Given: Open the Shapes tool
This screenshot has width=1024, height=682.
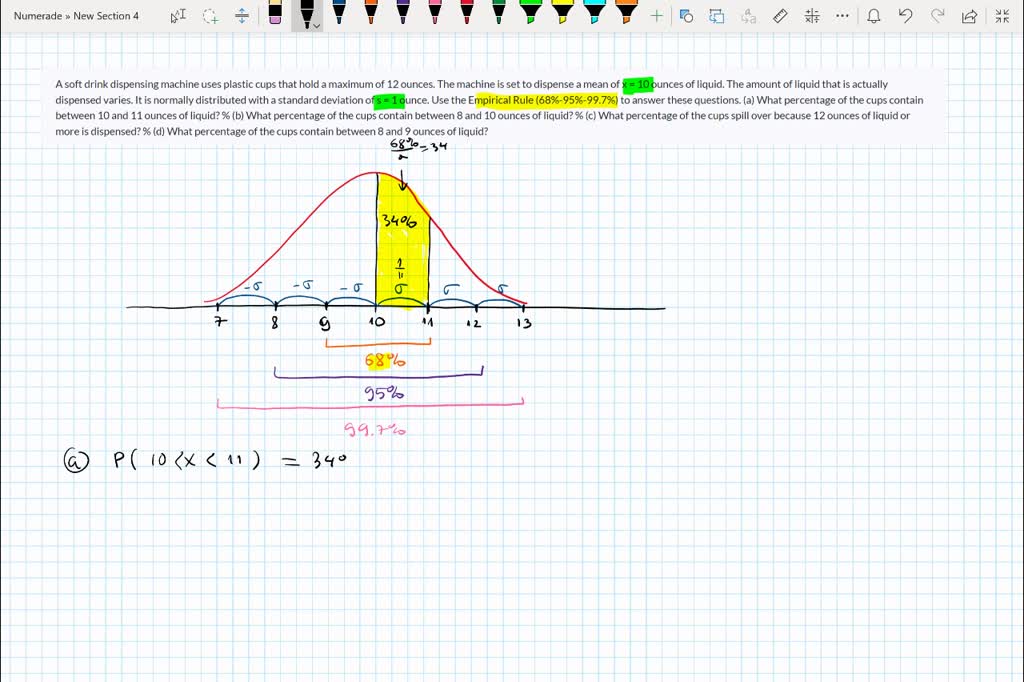Looking at the screenshot, I should [x=686, y=16].
